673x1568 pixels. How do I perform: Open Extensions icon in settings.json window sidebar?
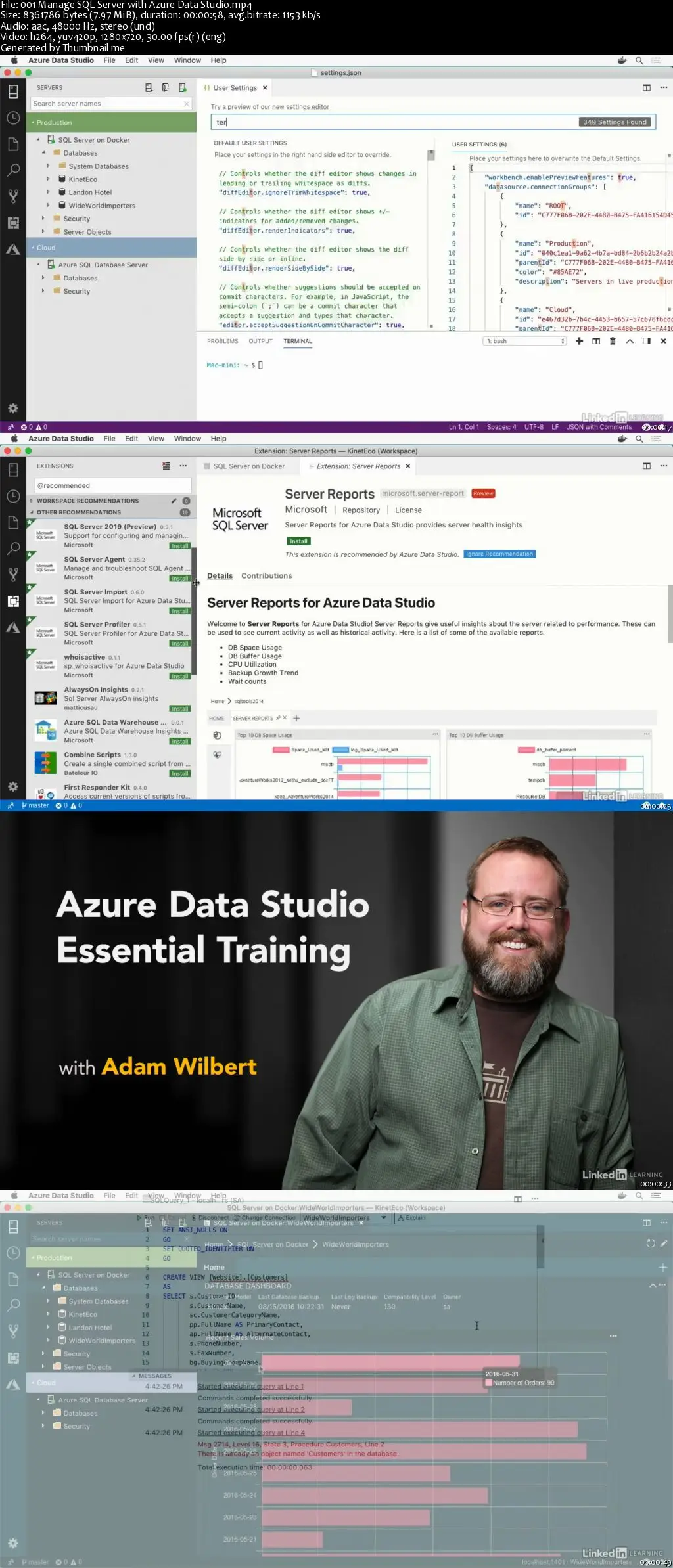[x=13, y=223]
